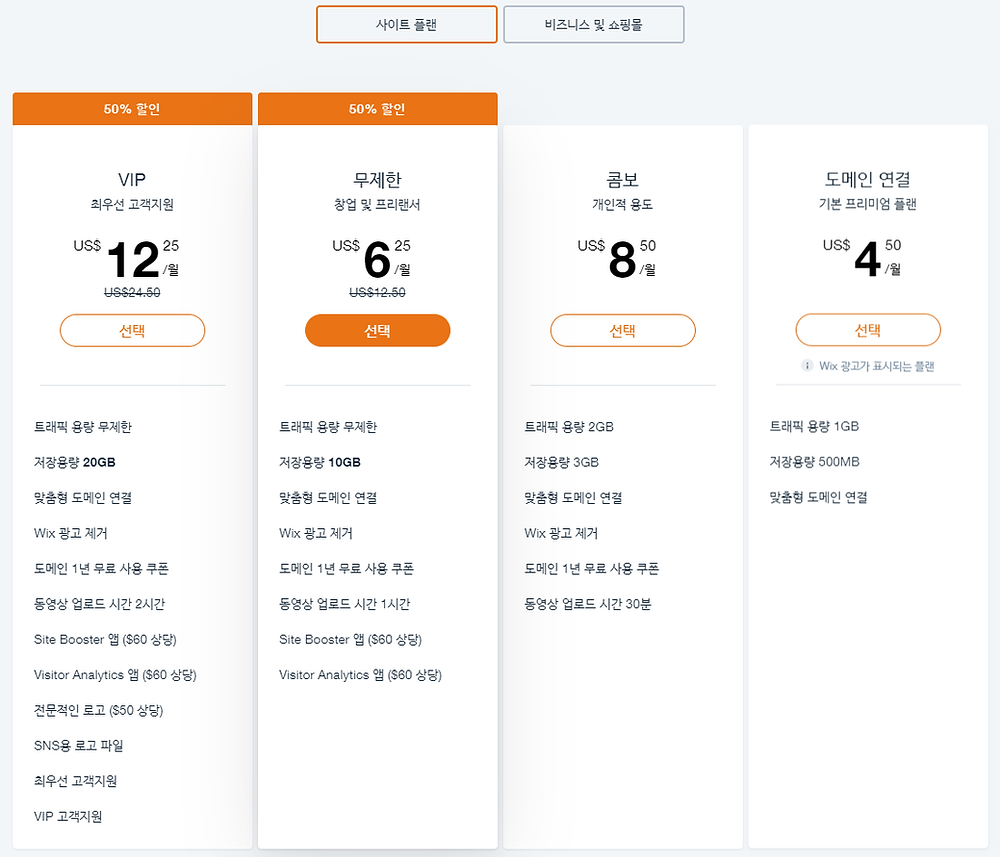This screenshot has height=857, width=1000.
Task: Click 저장용량 500MB feature
Action: click(814, 462)
